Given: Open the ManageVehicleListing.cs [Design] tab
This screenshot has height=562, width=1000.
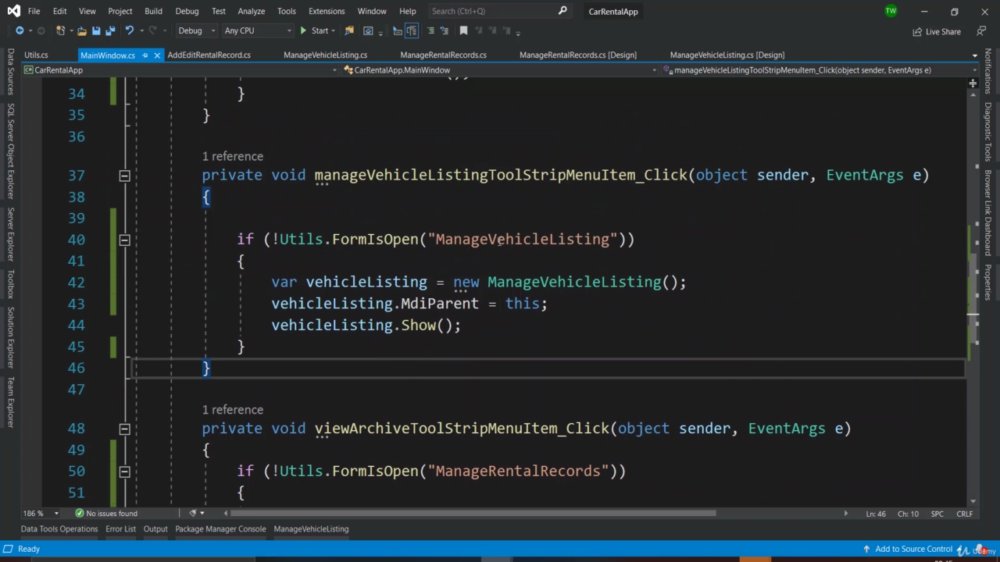Looking at the screenshot, I should 727,55.
